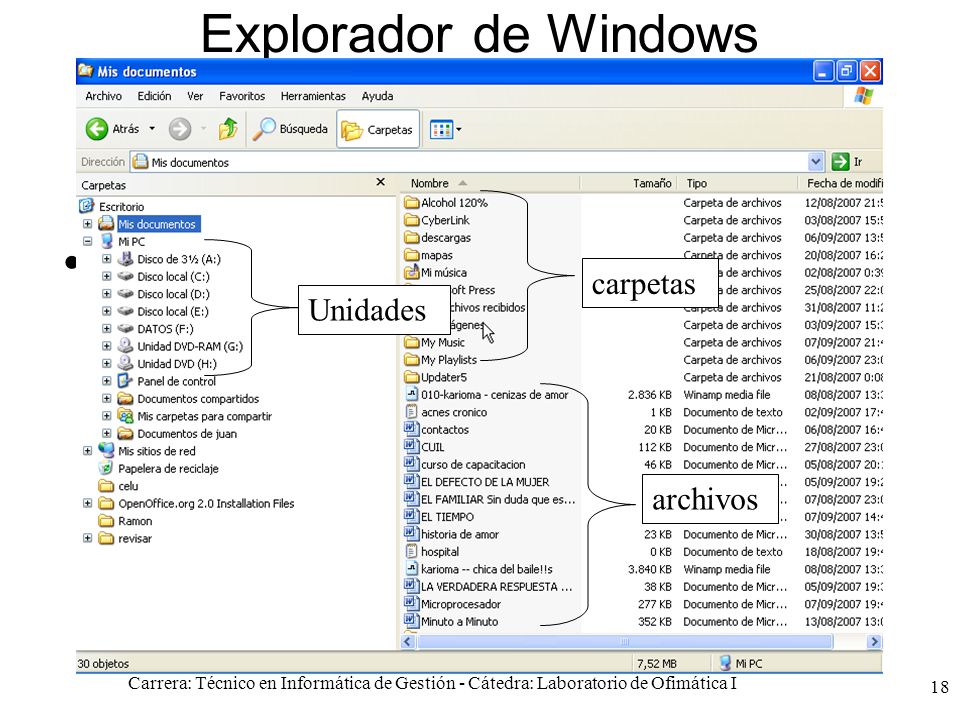Screen dimensions: 960x720
Task: Click the Ir go button
Action: (x=847, y=162)
